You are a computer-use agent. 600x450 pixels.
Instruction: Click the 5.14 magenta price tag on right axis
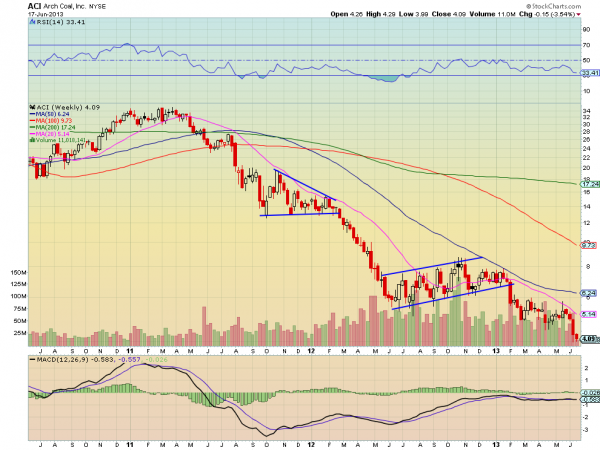pyautogui.click(x=589, y=314)
